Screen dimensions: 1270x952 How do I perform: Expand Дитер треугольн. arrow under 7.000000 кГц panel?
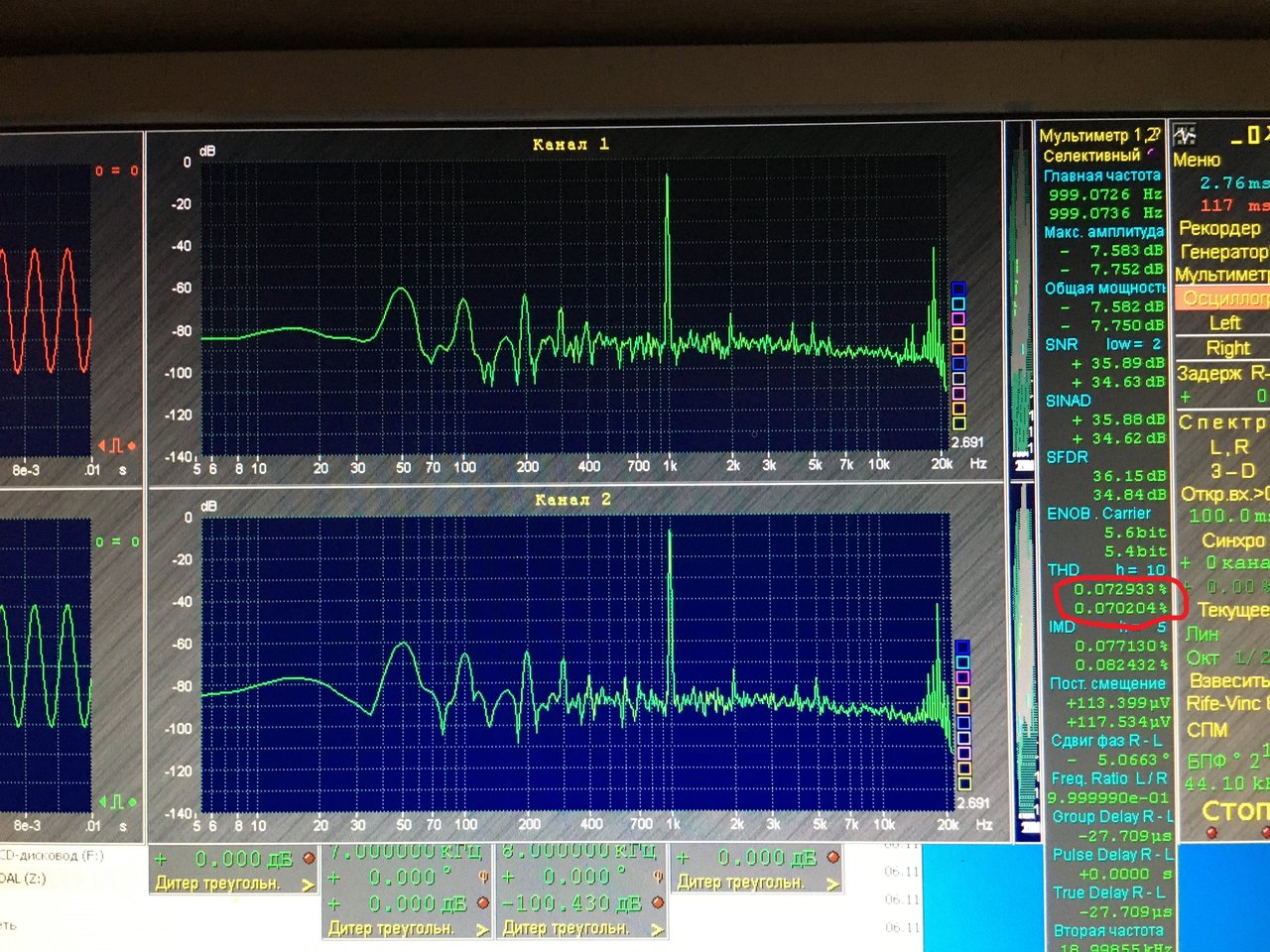click(482, 929)
